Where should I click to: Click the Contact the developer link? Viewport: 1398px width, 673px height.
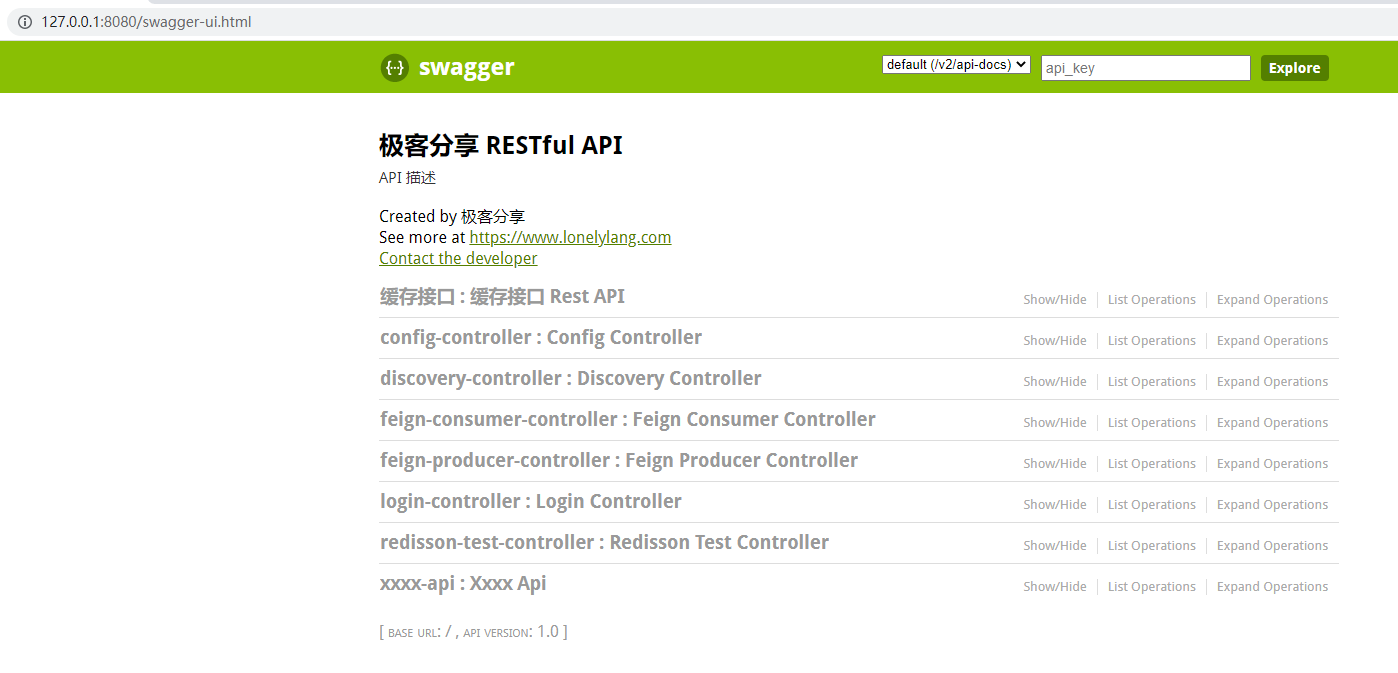tap(458, 258)
